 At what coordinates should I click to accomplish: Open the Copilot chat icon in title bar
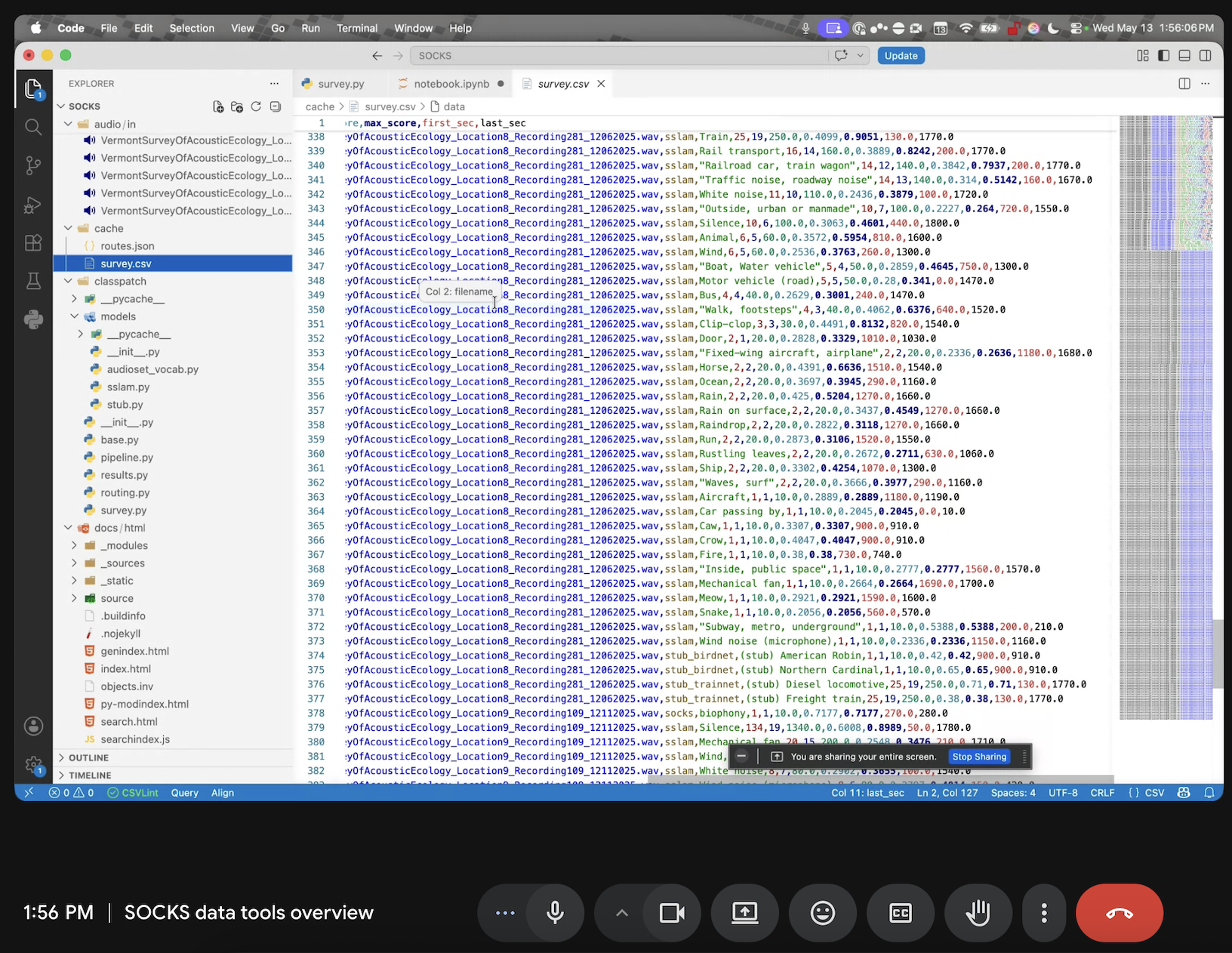coord(841,56)
